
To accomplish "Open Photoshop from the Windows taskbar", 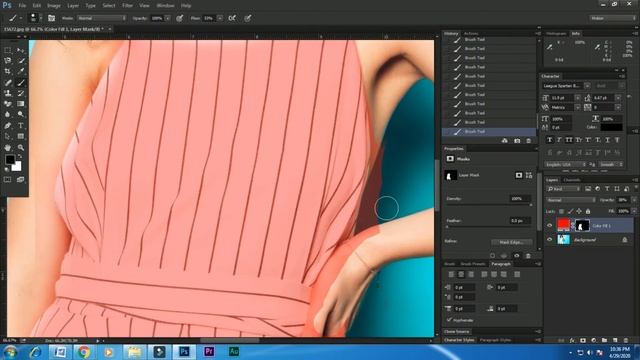I will pos(184,351).
